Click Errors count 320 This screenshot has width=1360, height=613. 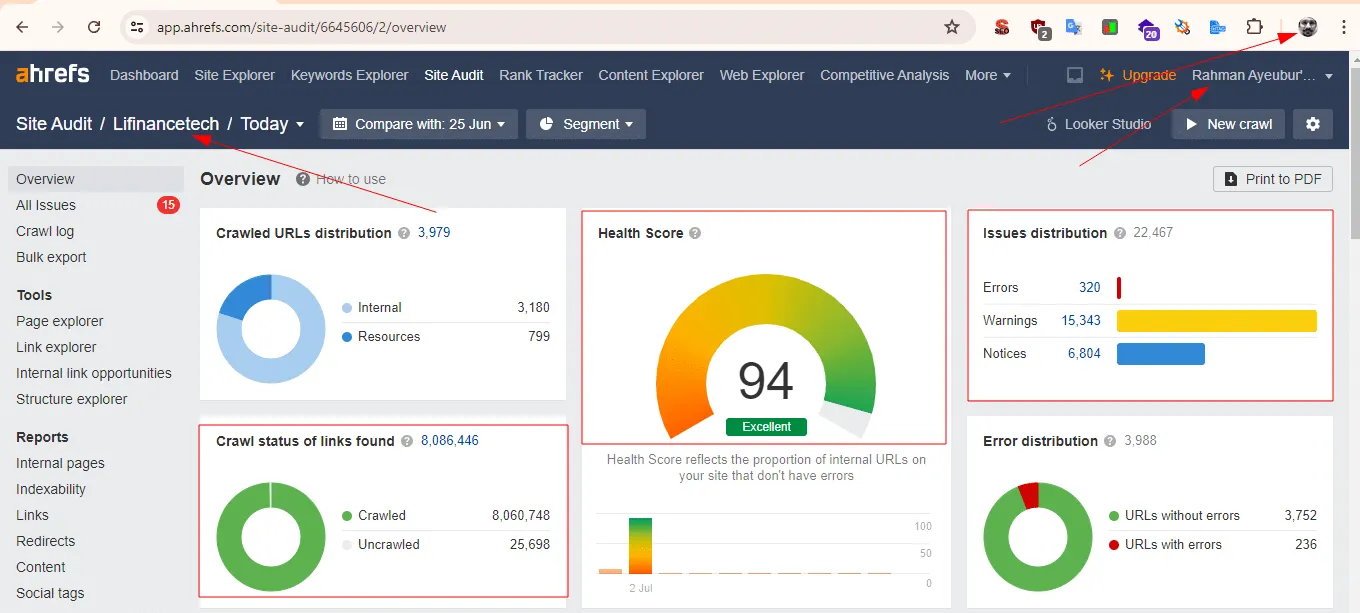click(x=1089, y=287)
